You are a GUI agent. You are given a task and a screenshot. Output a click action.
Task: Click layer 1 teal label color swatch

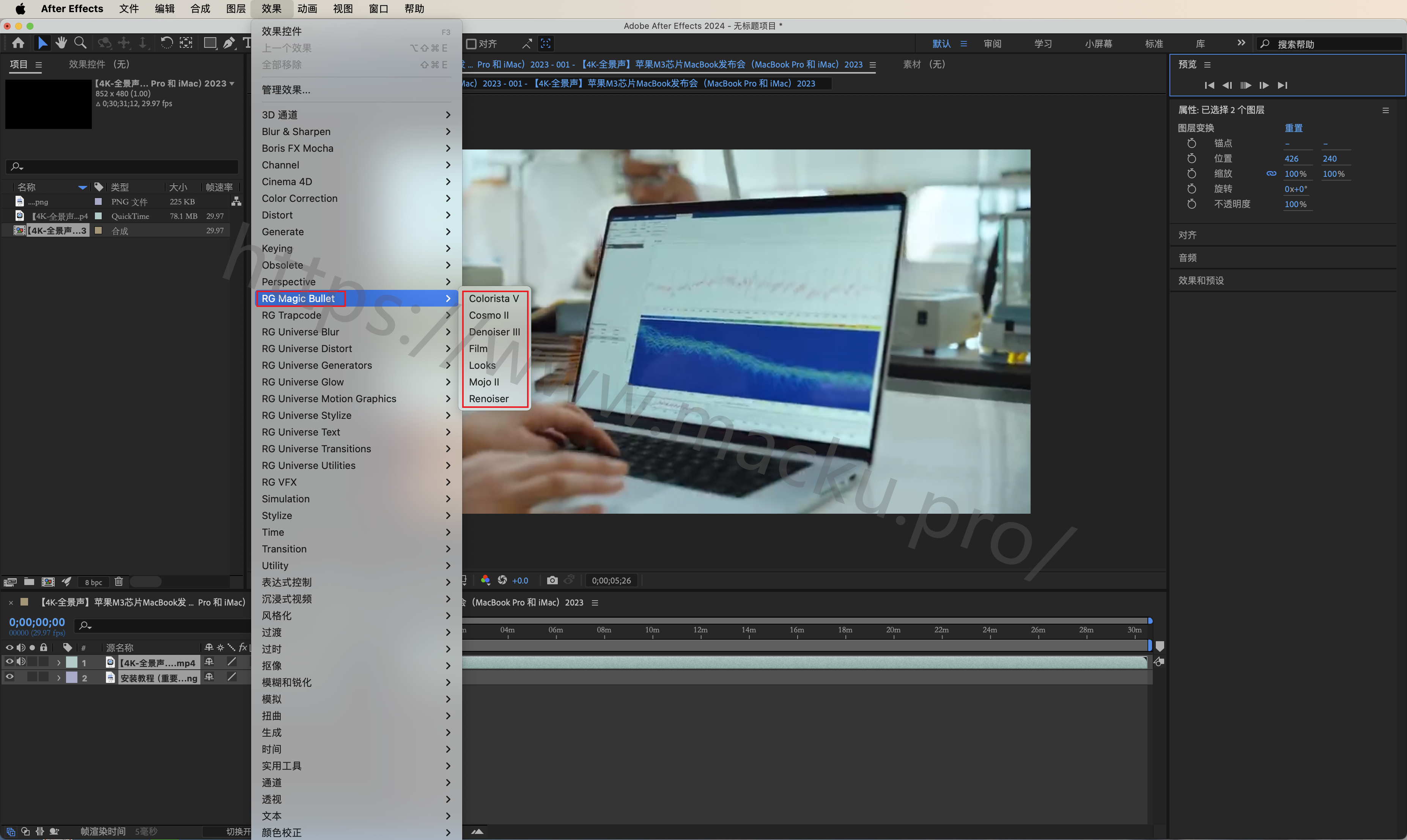tap(72, 662)
